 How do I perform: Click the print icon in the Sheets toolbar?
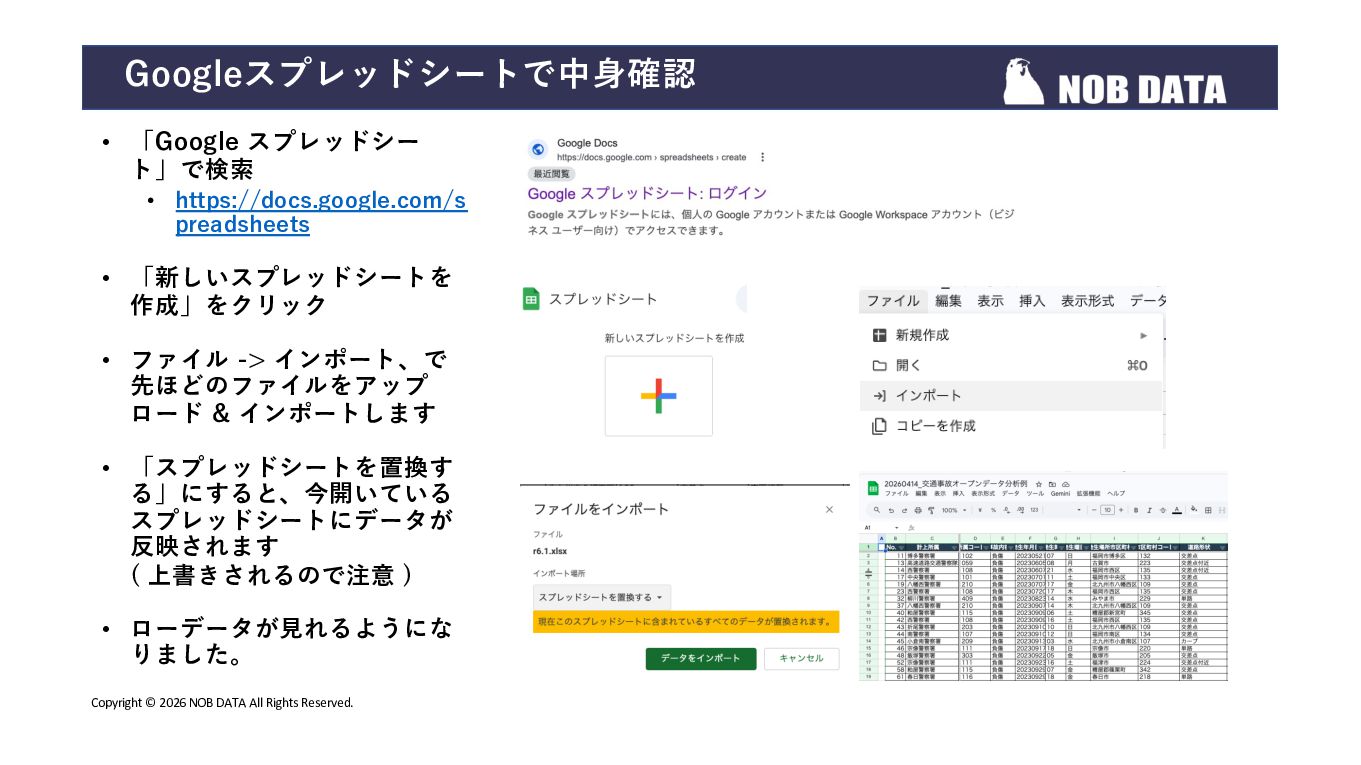tap(918, 510)
